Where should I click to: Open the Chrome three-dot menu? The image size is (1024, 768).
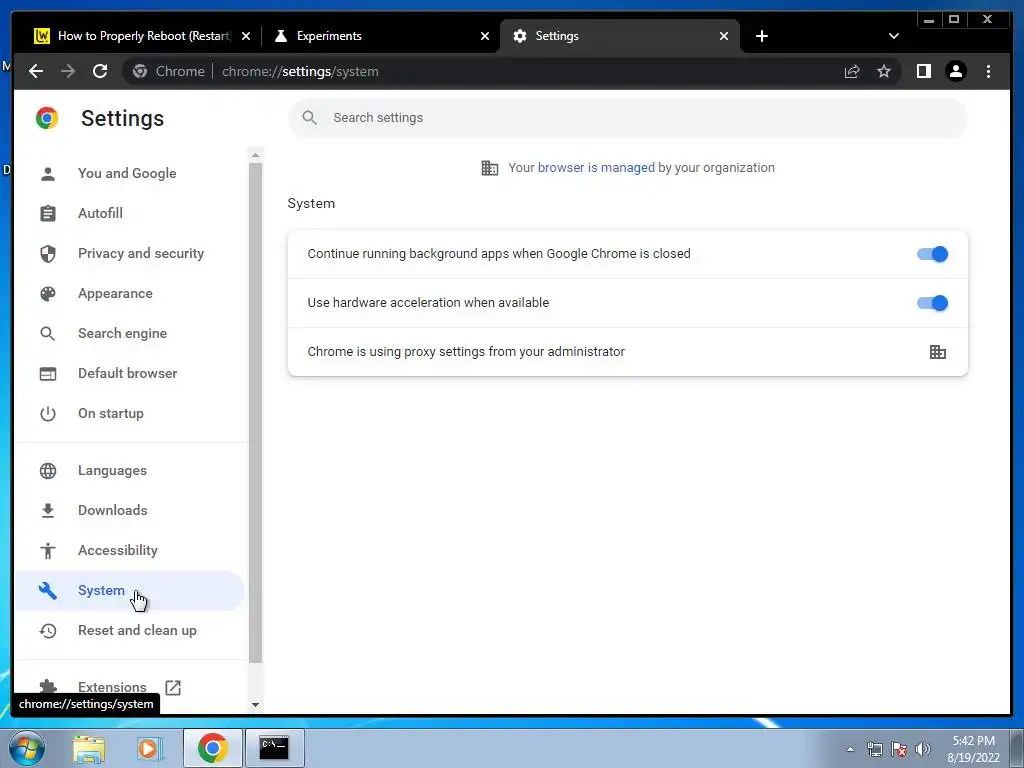988,71
